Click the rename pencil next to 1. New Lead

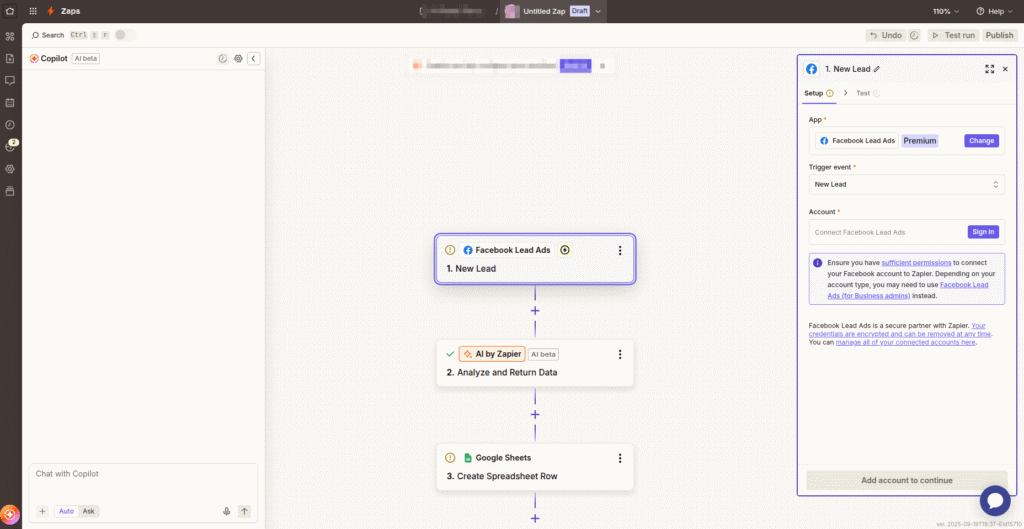click(877, 69)
